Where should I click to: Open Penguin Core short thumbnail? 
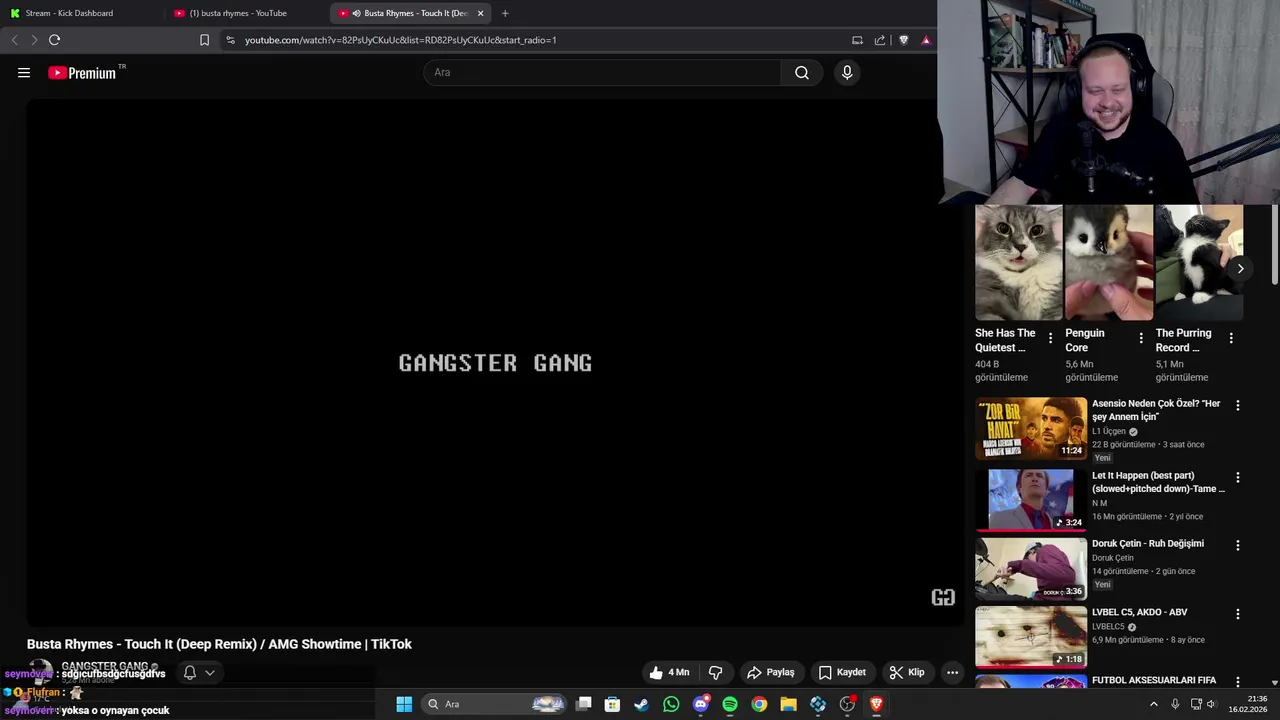click(1108, 262)
